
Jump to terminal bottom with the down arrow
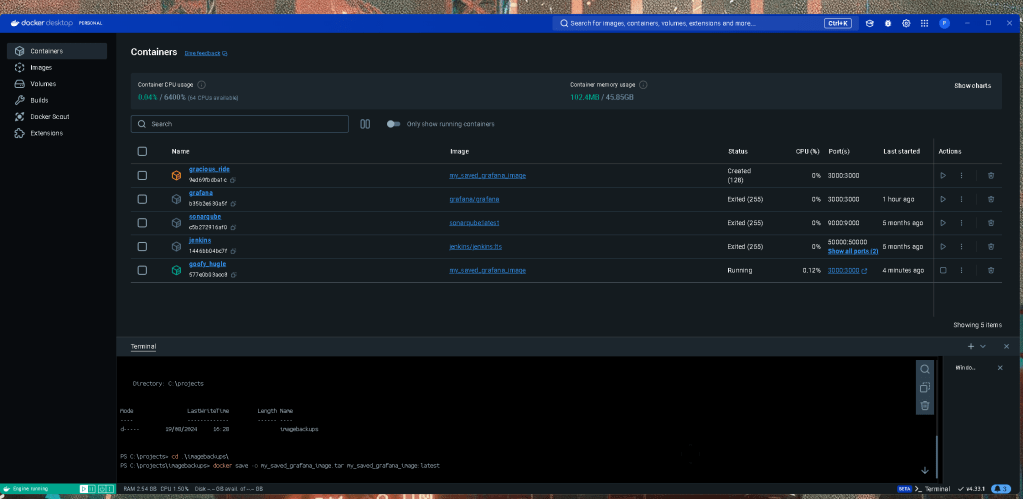pos(924,470)
